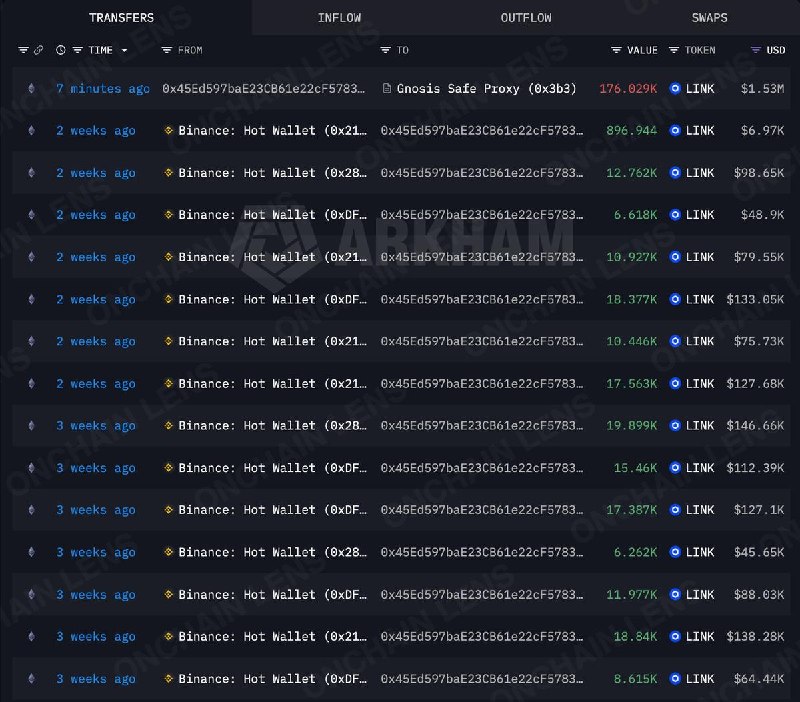
Task: Click the Binance logo in the $79.55K row
Action: coord(168,257)
